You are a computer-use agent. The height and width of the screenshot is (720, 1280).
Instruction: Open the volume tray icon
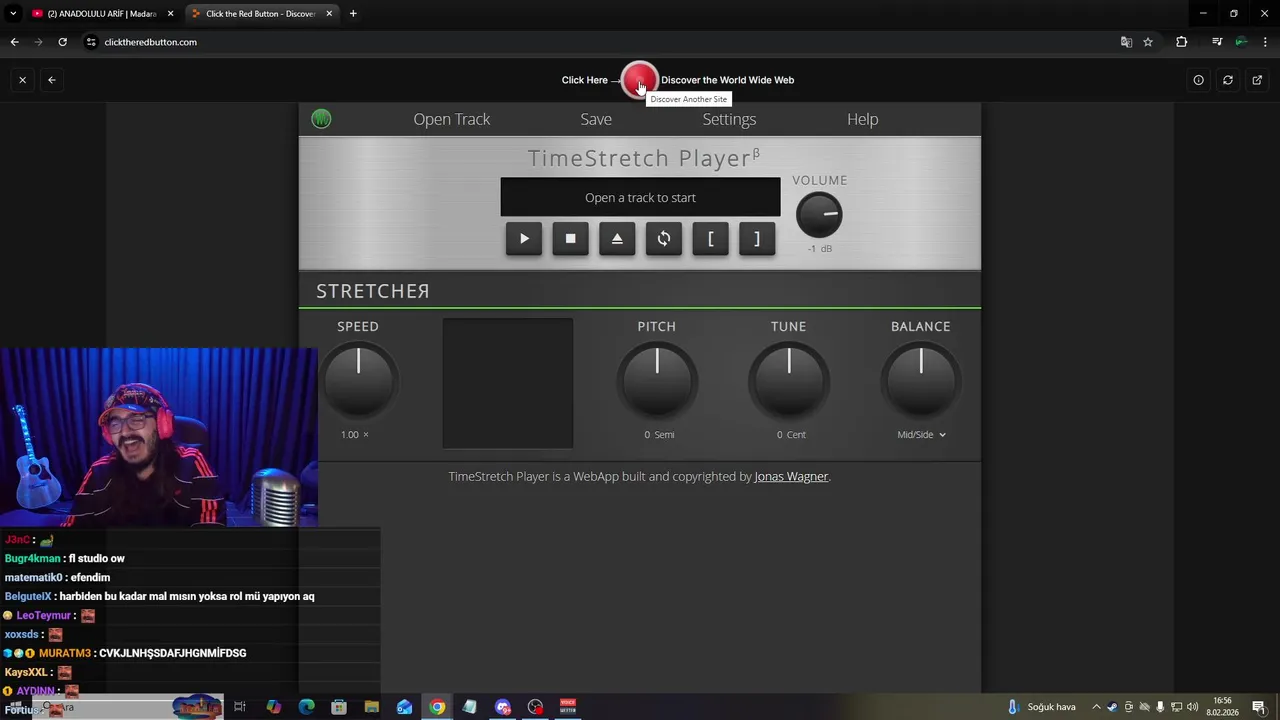click(1193, 707)
